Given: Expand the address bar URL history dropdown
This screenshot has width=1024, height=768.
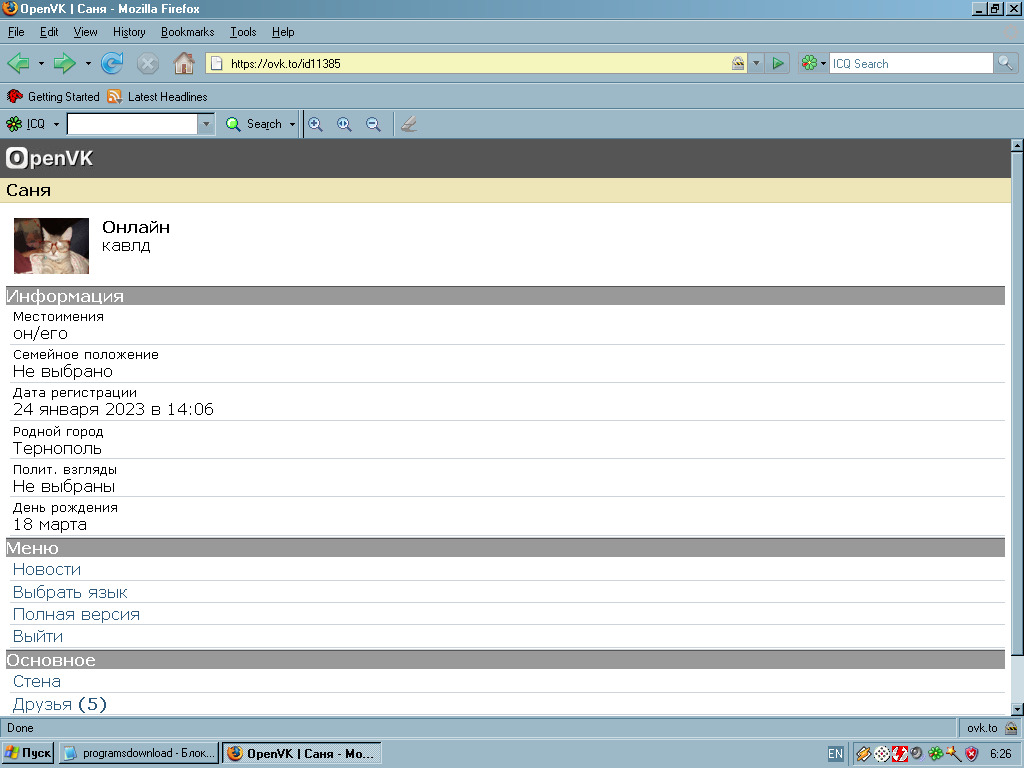Looking at the screenshot, I should (756, 63).
